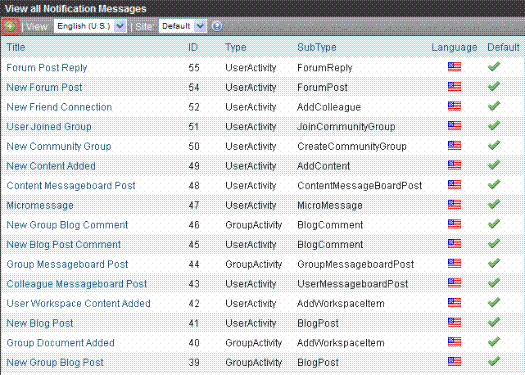Image resolution: width=525 pixels, height=375 pixels.
Task: Click the Title column header
Action: 16,47
